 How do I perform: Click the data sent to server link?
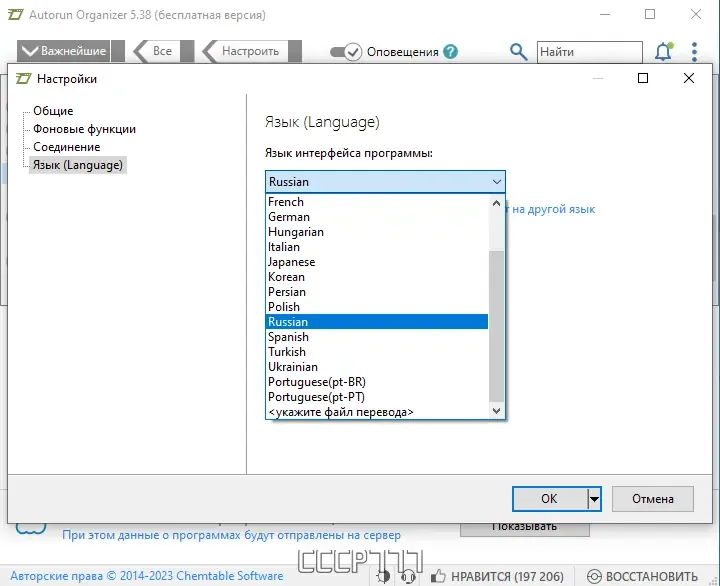231,535
